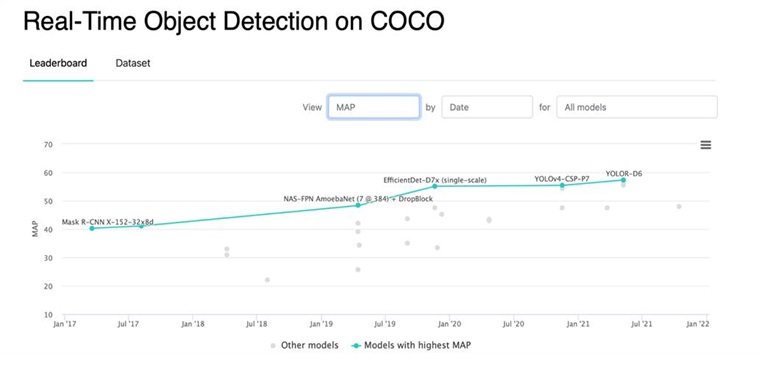This screenshot has width=774, height=381.
Task: Open the Date axis dropdown
Action: point(487,107)
